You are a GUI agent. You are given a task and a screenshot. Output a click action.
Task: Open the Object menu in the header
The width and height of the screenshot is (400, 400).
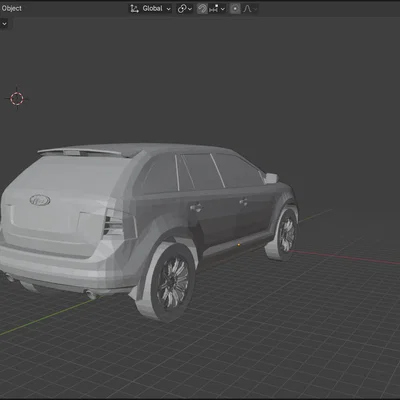[11, 8]
